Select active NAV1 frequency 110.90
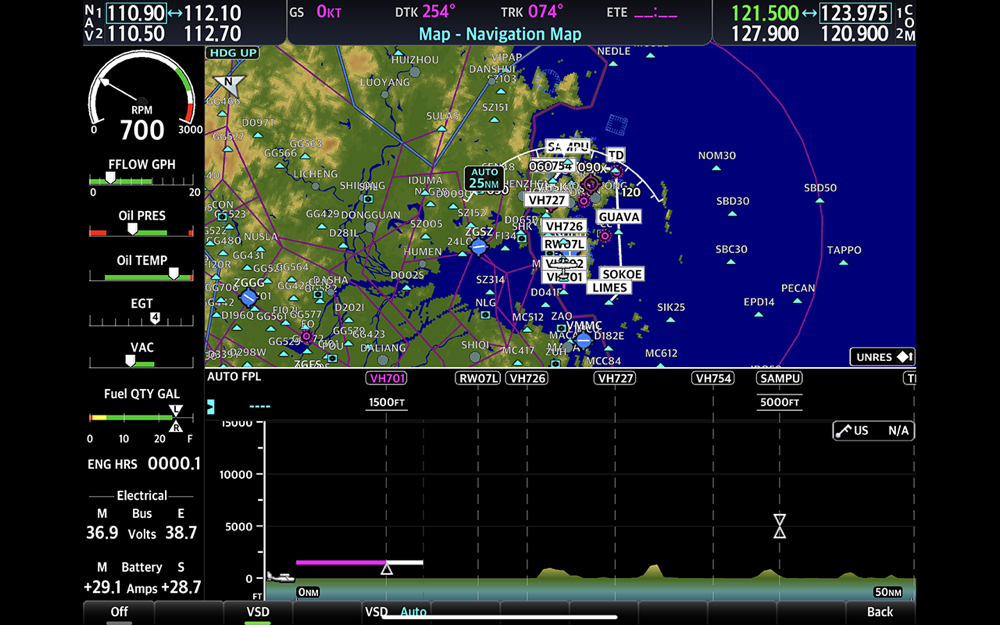1000x625 pixels. click(x=136, y=13)
